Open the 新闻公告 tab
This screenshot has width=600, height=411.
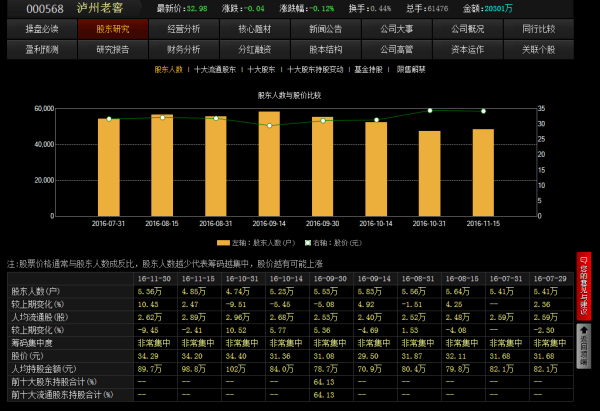pyautogui.click(x=326, y=29)
